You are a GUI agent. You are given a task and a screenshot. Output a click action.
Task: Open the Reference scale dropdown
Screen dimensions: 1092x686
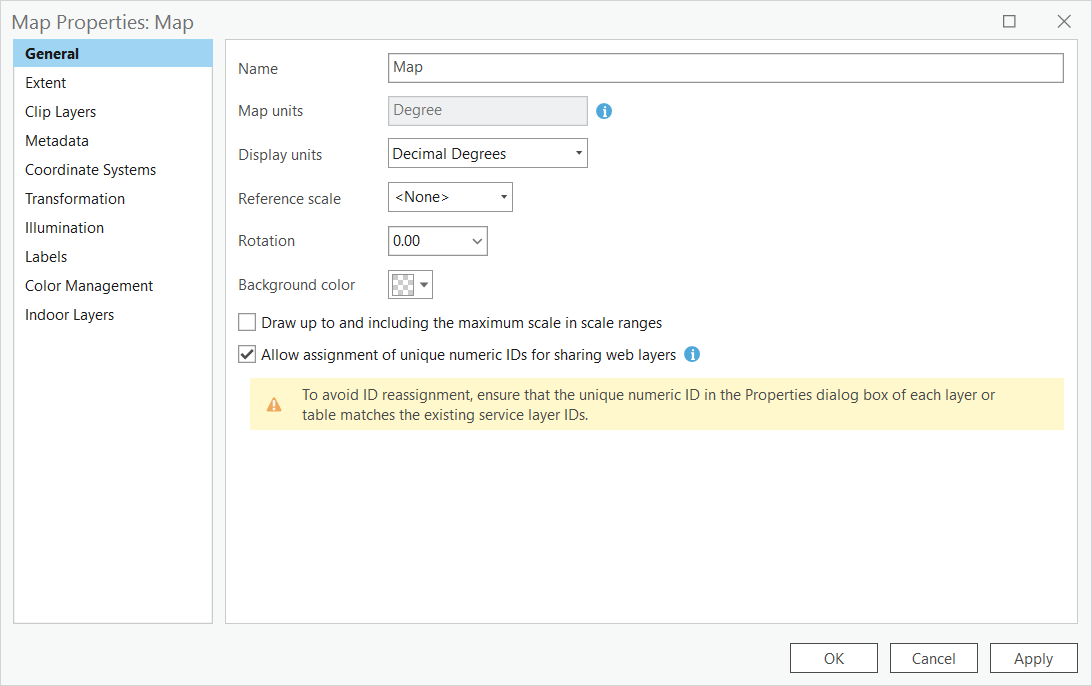(502, 197)
